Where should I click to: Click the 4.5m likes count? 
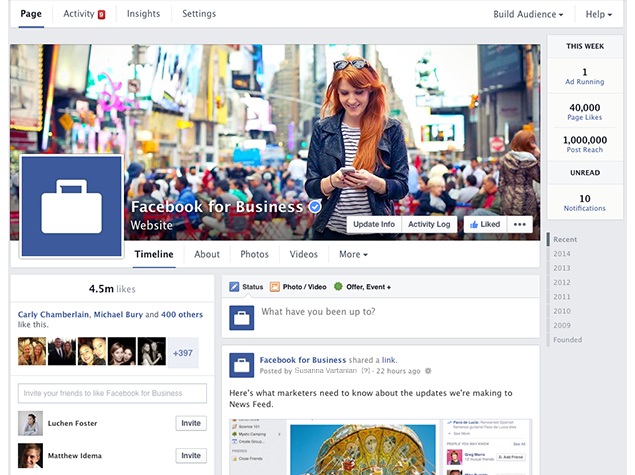(112, 289)
